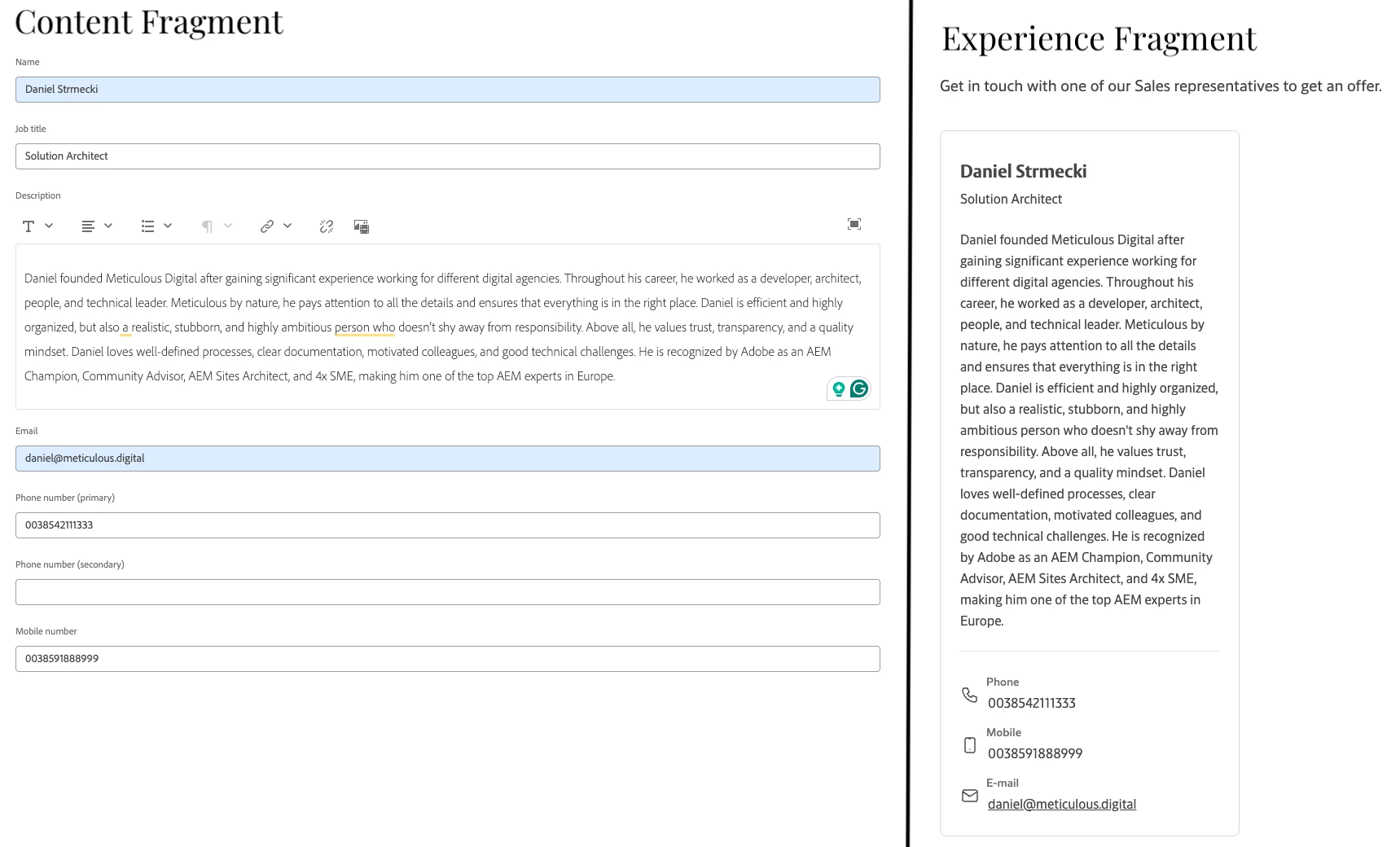Click the unlink icon
The image size is (1400, 847).
pyautogui.click(x=327, y=226)
